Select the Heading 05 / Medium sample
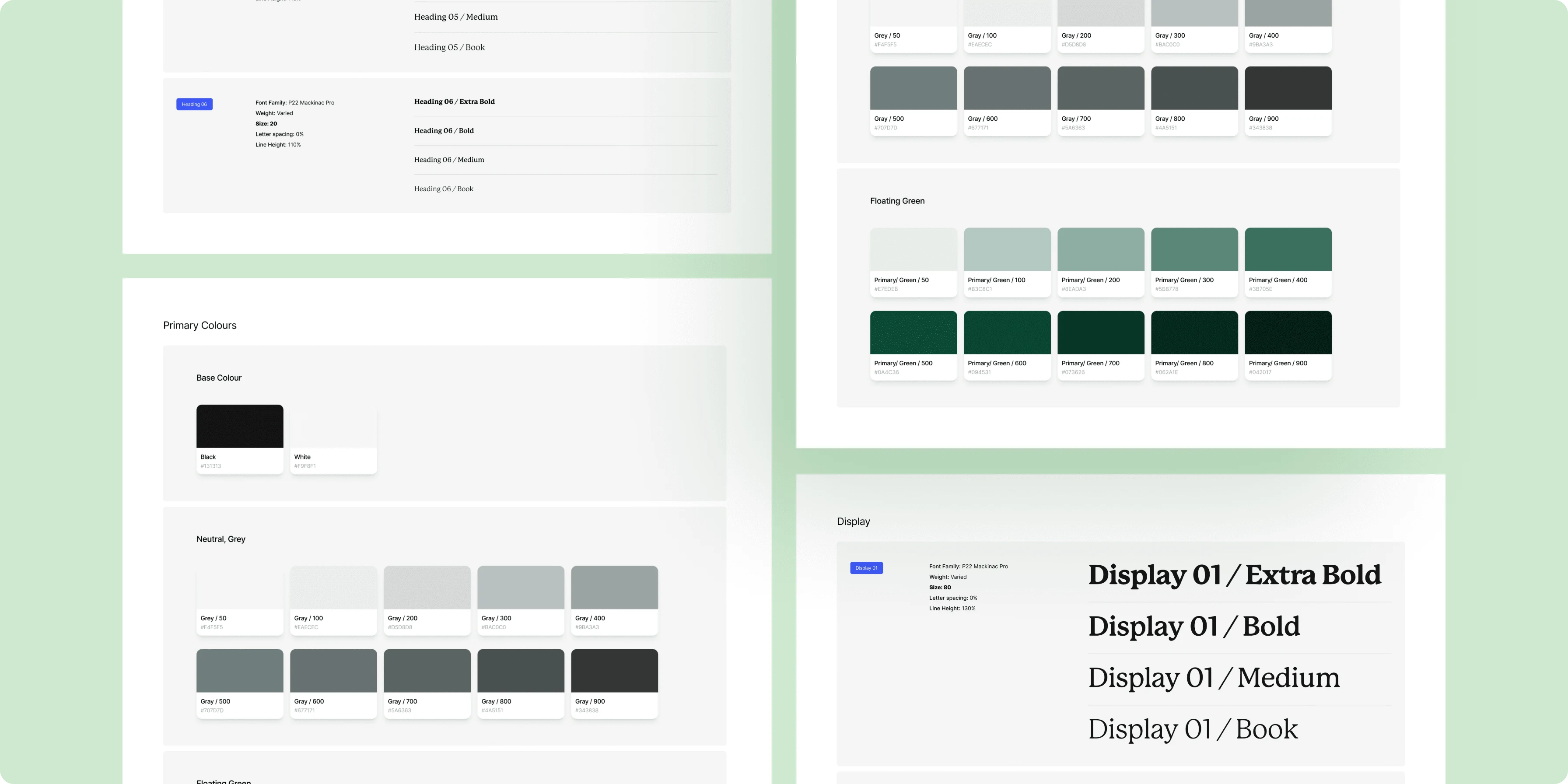The width and height of the screenshot is (1568, 784). (x=456, y=17)
